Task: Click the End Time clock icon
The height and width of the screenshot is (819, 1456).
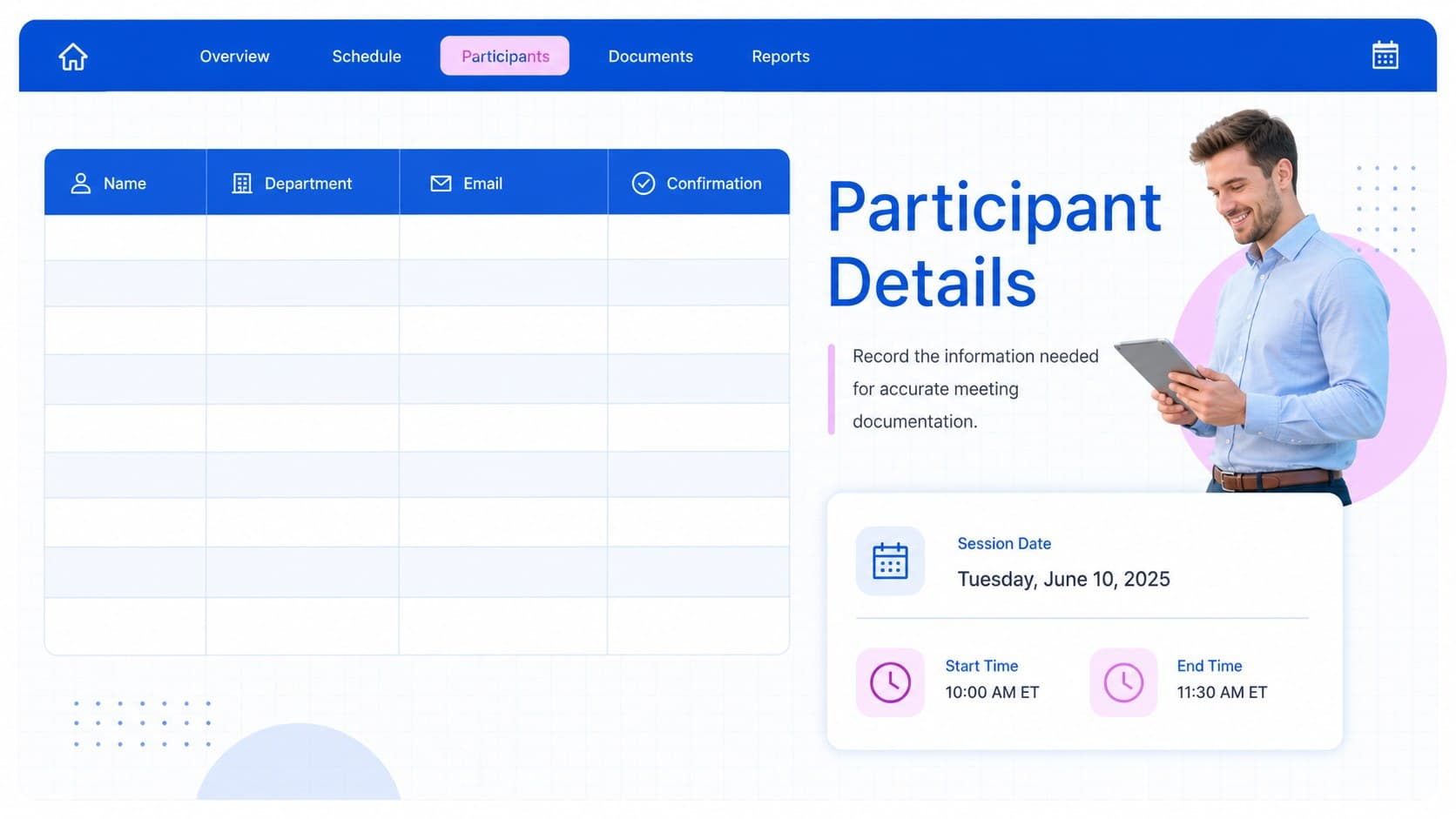Action: point(1123,683)
